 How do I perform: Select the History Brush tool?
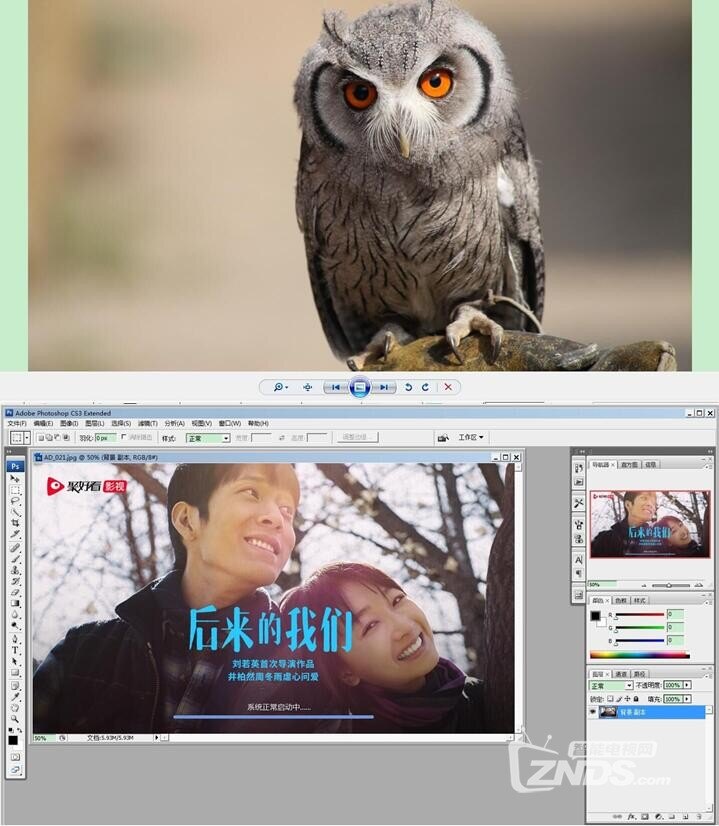coord(15,581)
